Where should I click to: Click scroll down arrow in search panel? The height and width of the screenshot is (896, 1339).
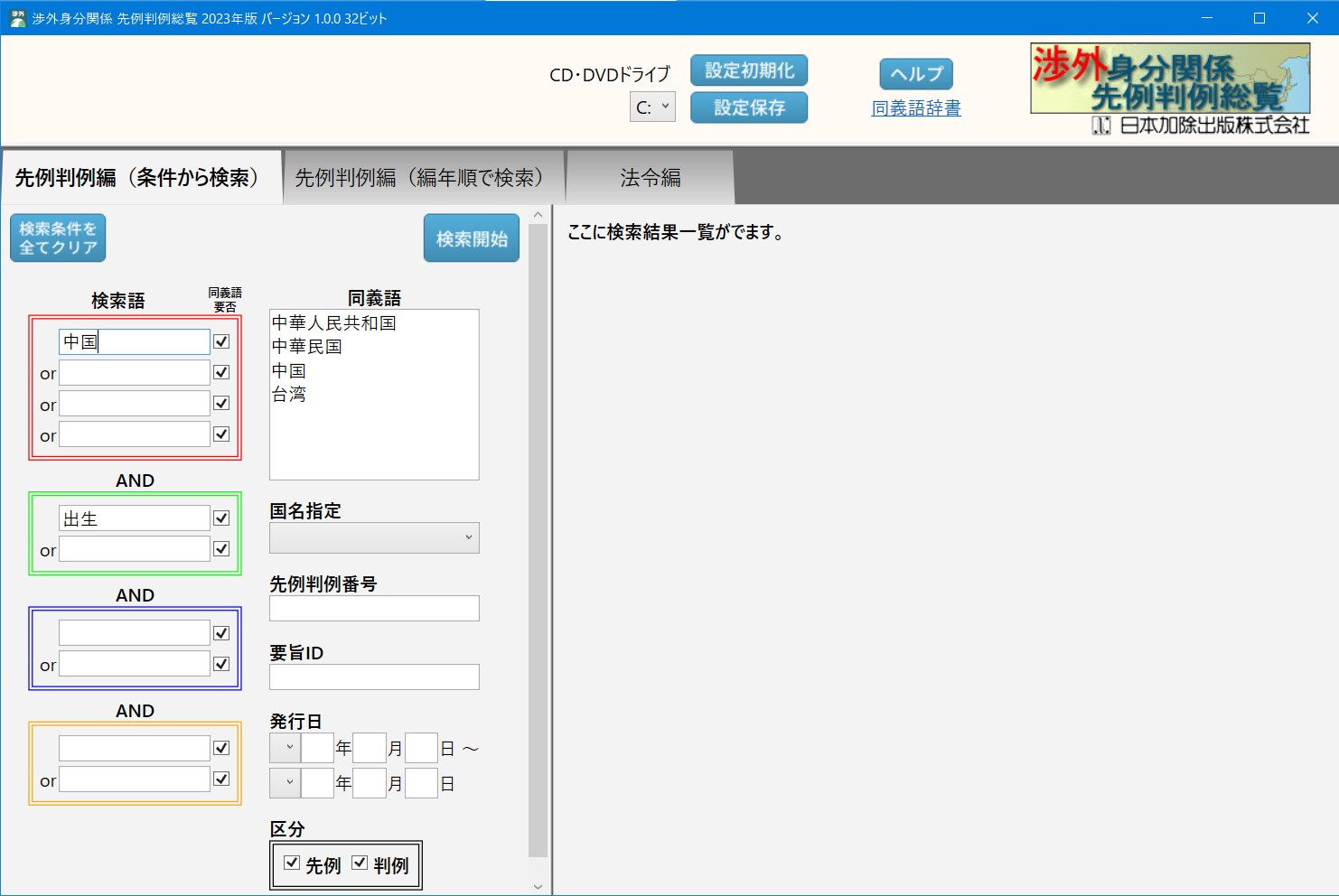[538, 886]
